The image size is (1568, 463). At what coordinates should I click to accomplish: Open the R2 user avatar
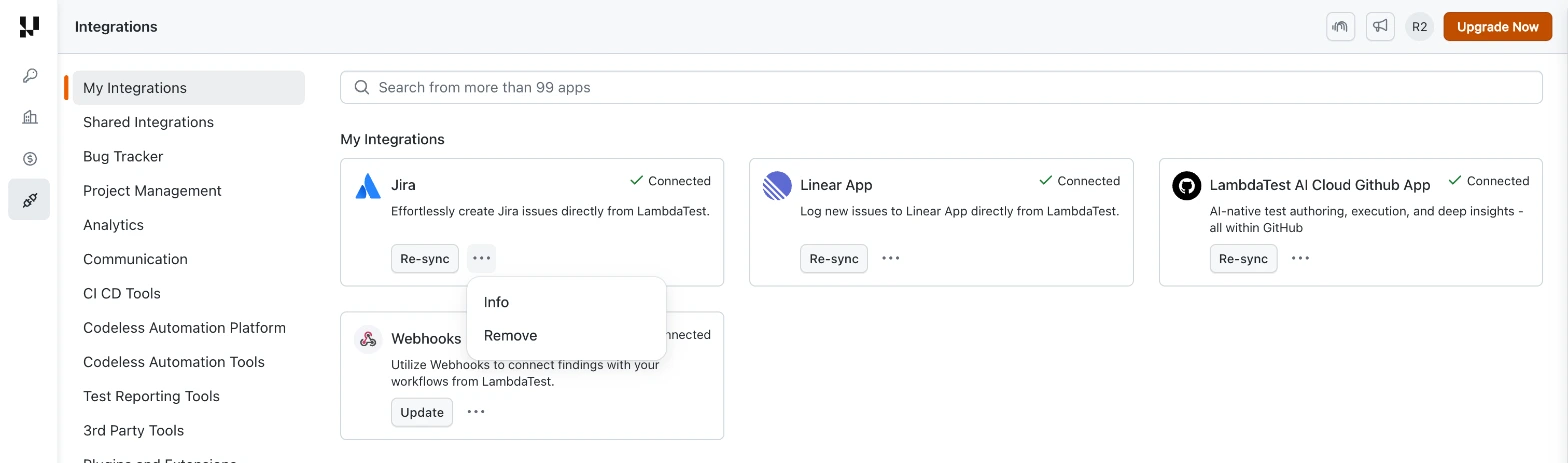pyautogui.click(x=1419, y=27)
